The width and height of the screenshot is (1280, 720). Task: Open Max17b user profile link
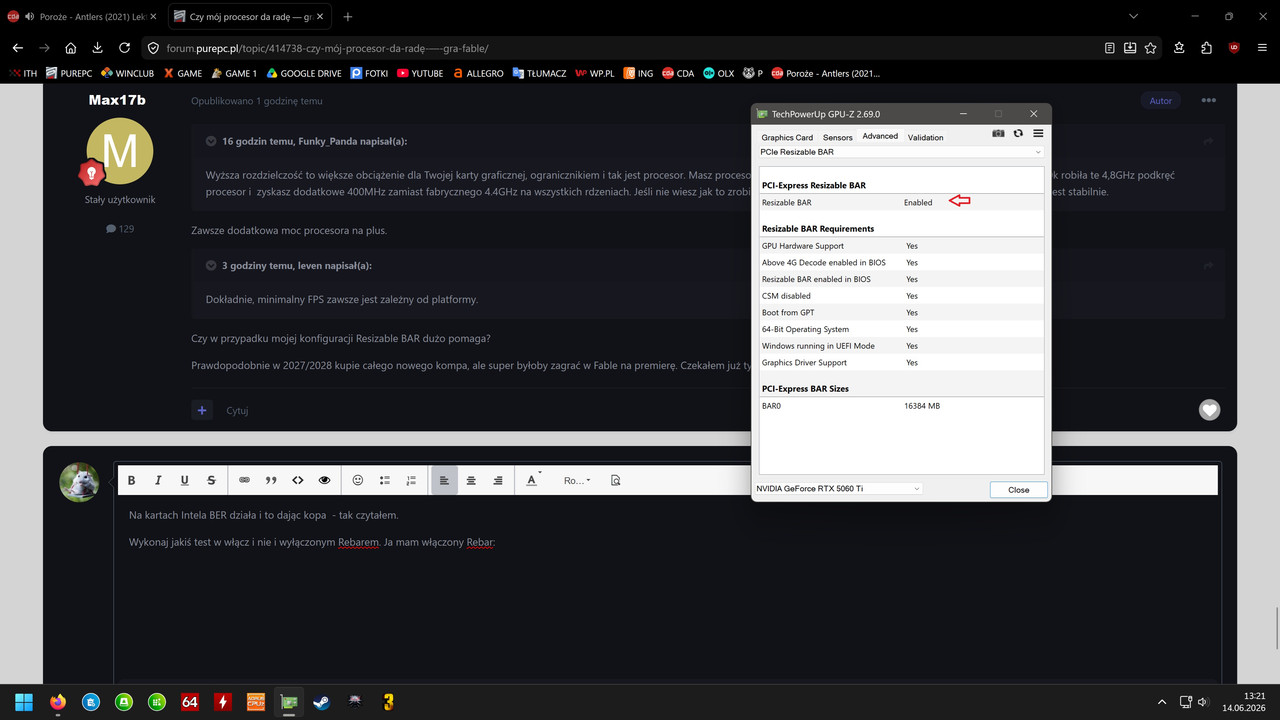[x=117, y=100]
